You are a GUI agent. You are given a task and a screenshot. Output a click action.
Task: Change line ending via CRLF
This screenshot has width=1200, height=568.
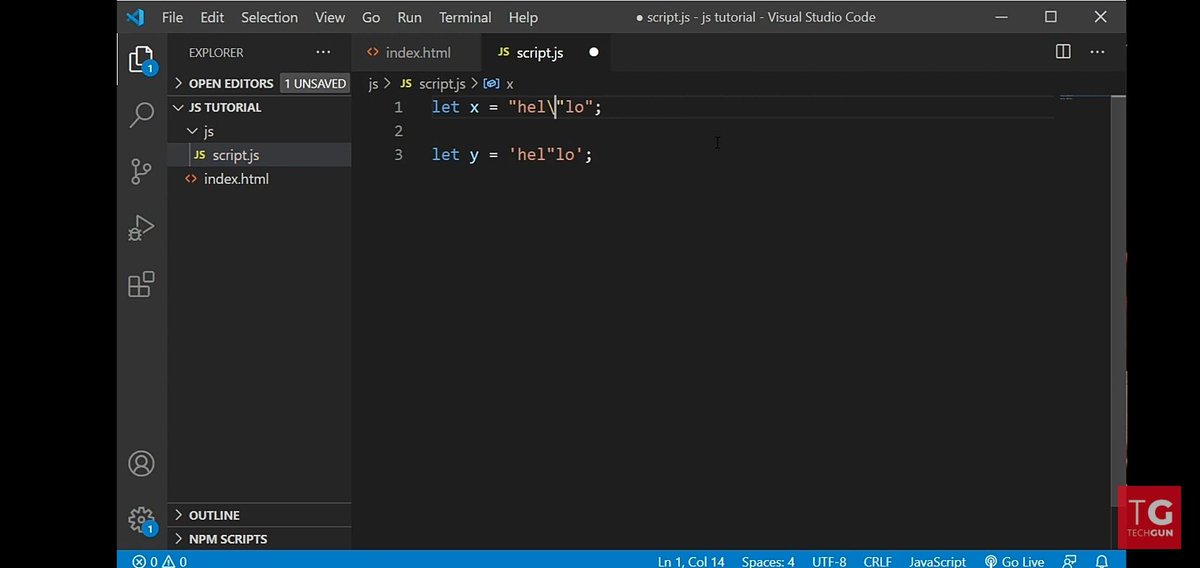(877, 561)
